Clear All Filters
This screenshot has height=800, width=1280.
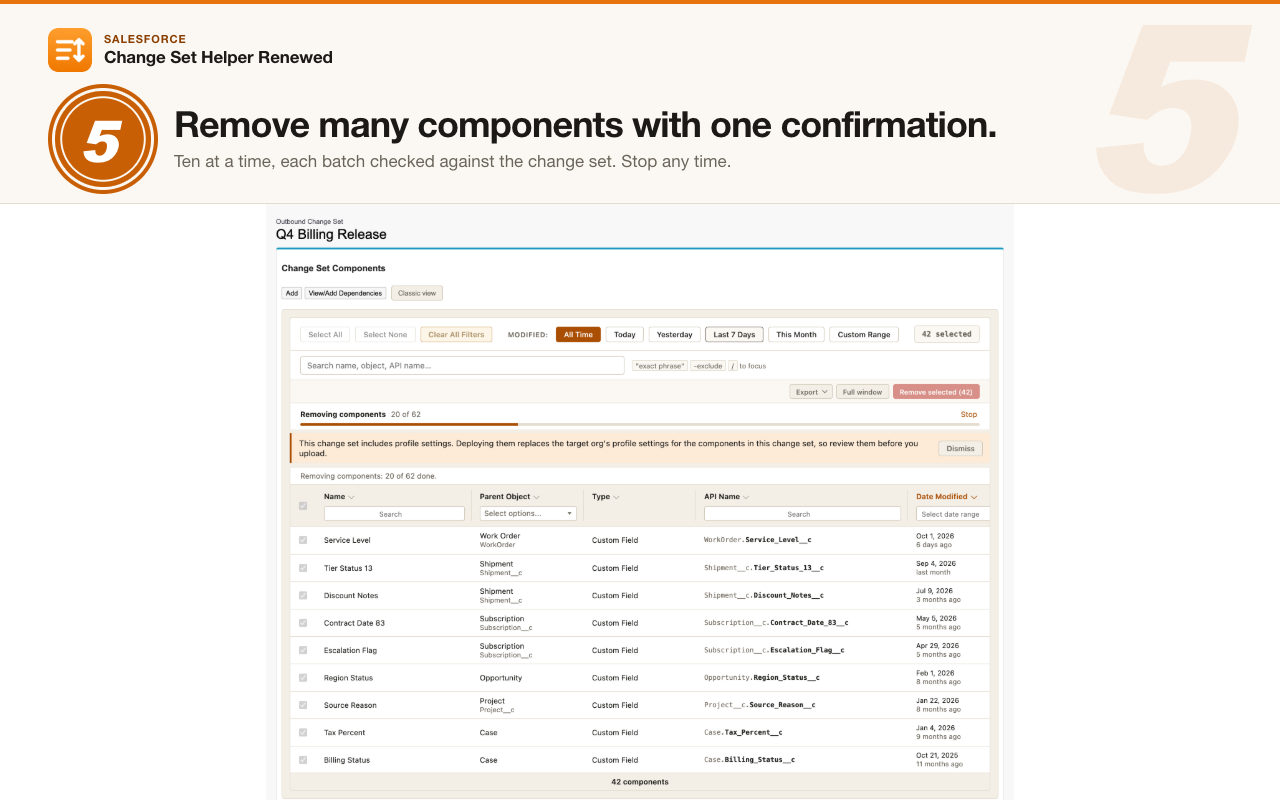click(456, 335)
